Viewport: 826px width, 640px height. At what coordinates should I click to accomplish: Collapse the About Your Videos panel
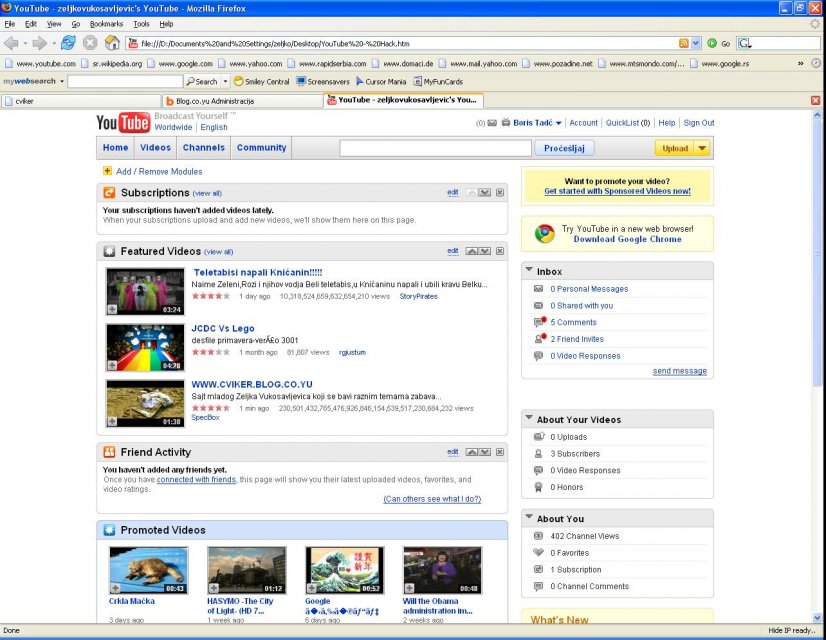click(529, 418)
